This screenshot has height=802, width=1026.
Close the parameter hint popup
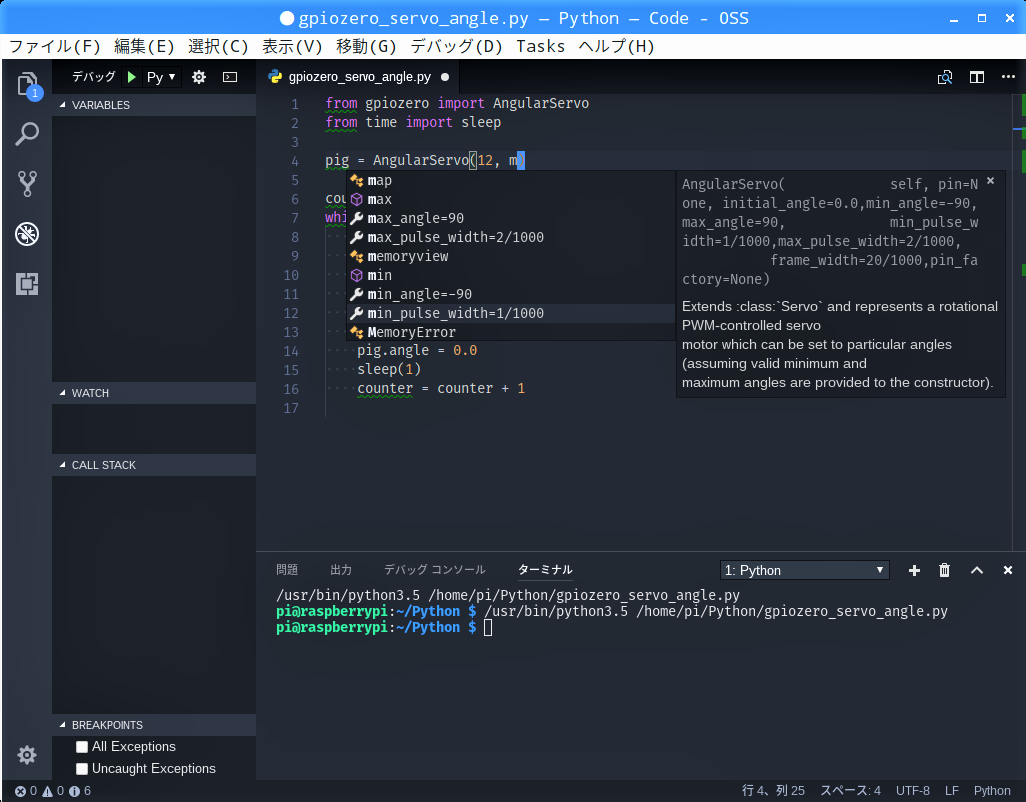[x=991, y=181]
